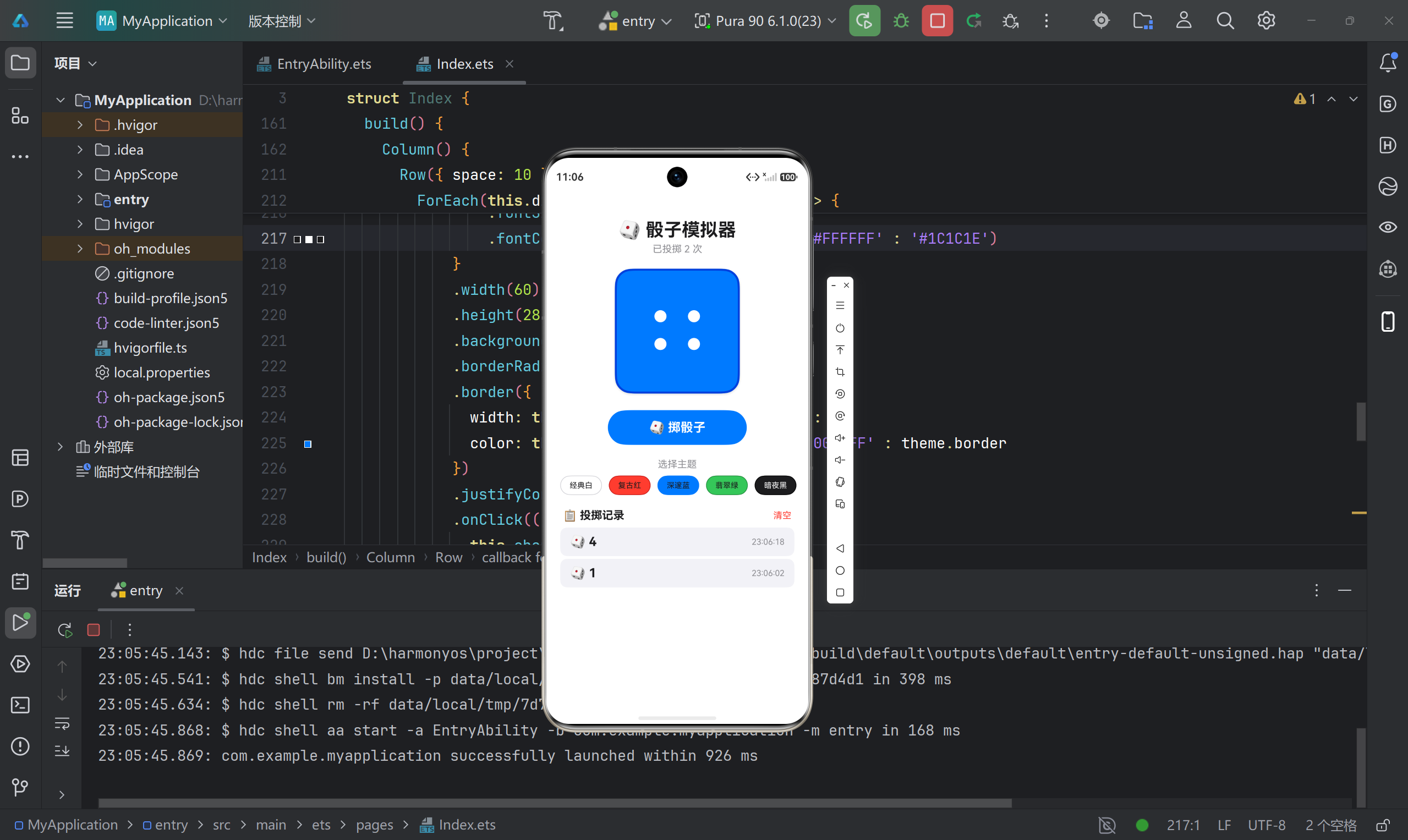Click the stop icon in Run panel
The image size is (1408, 840).
(x=94, y=630)
